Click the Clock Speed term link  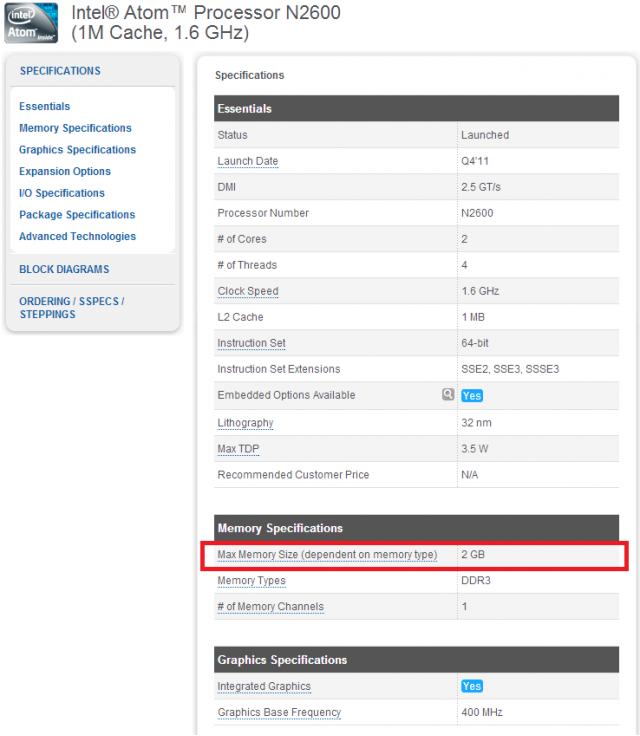tap(248, 291)
